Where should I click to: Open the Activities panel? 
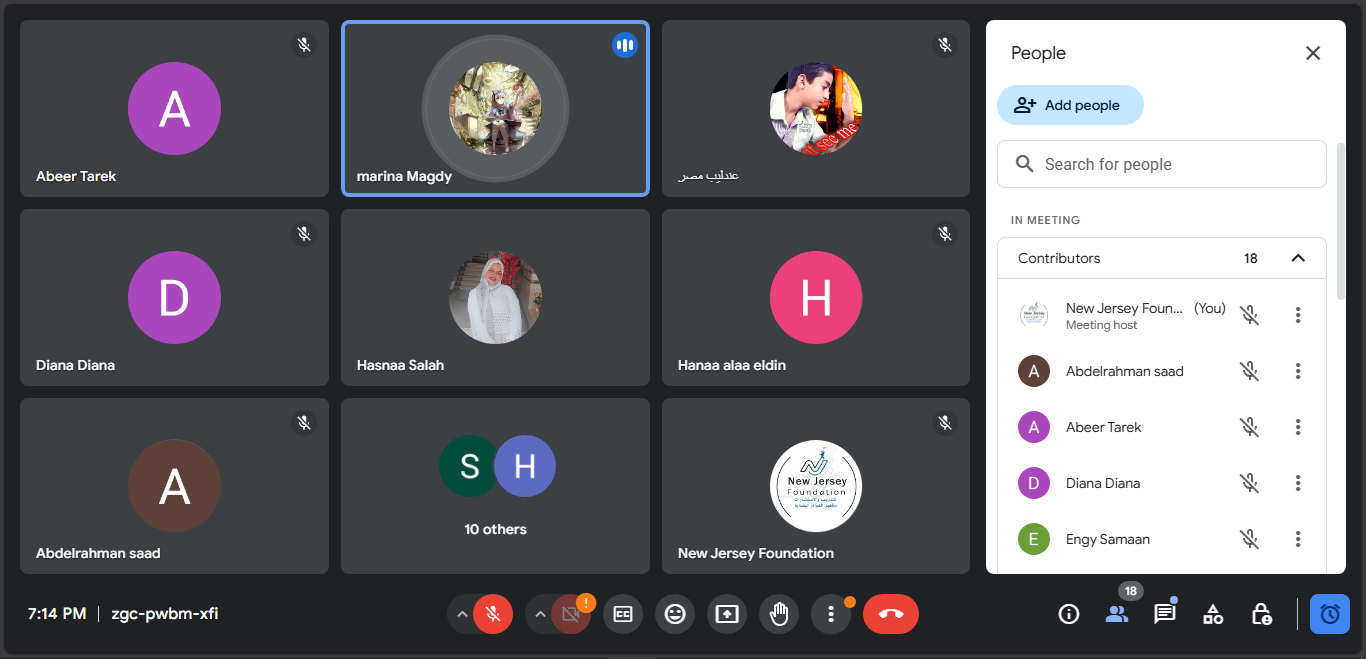[1213, 614]
